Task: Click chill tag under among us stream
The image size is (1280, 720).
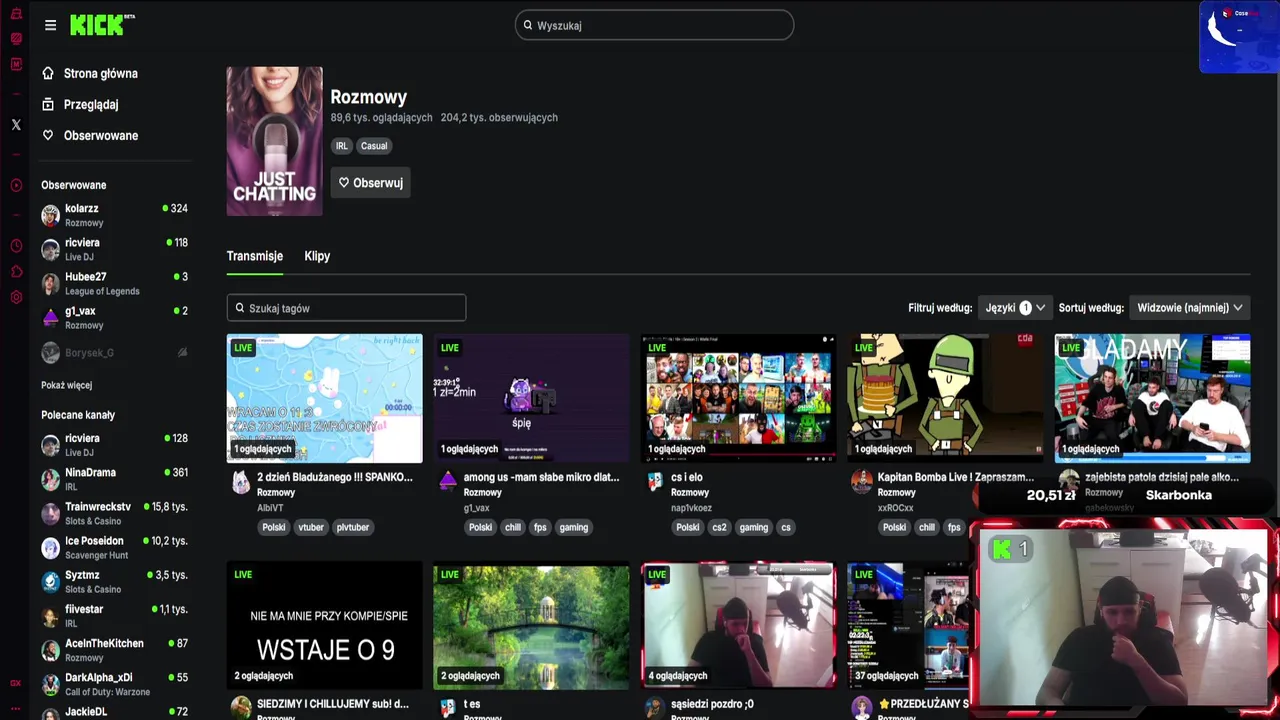Action: [x=513, y=527]
